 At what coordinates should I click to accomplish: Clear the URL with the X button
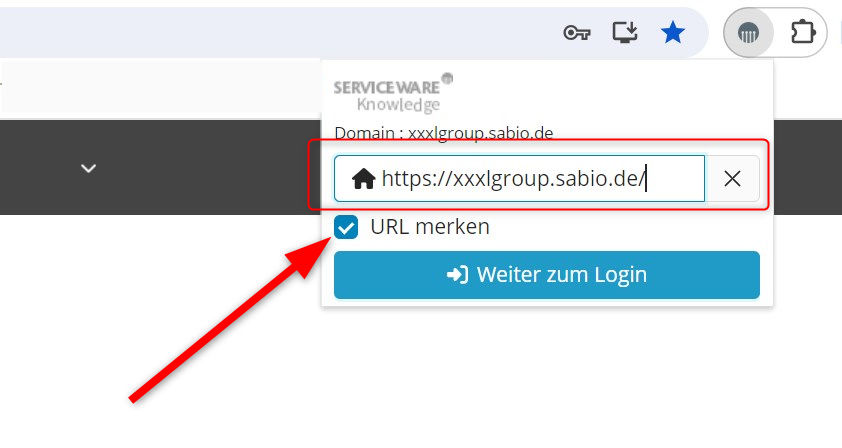(x=732, y=179)
